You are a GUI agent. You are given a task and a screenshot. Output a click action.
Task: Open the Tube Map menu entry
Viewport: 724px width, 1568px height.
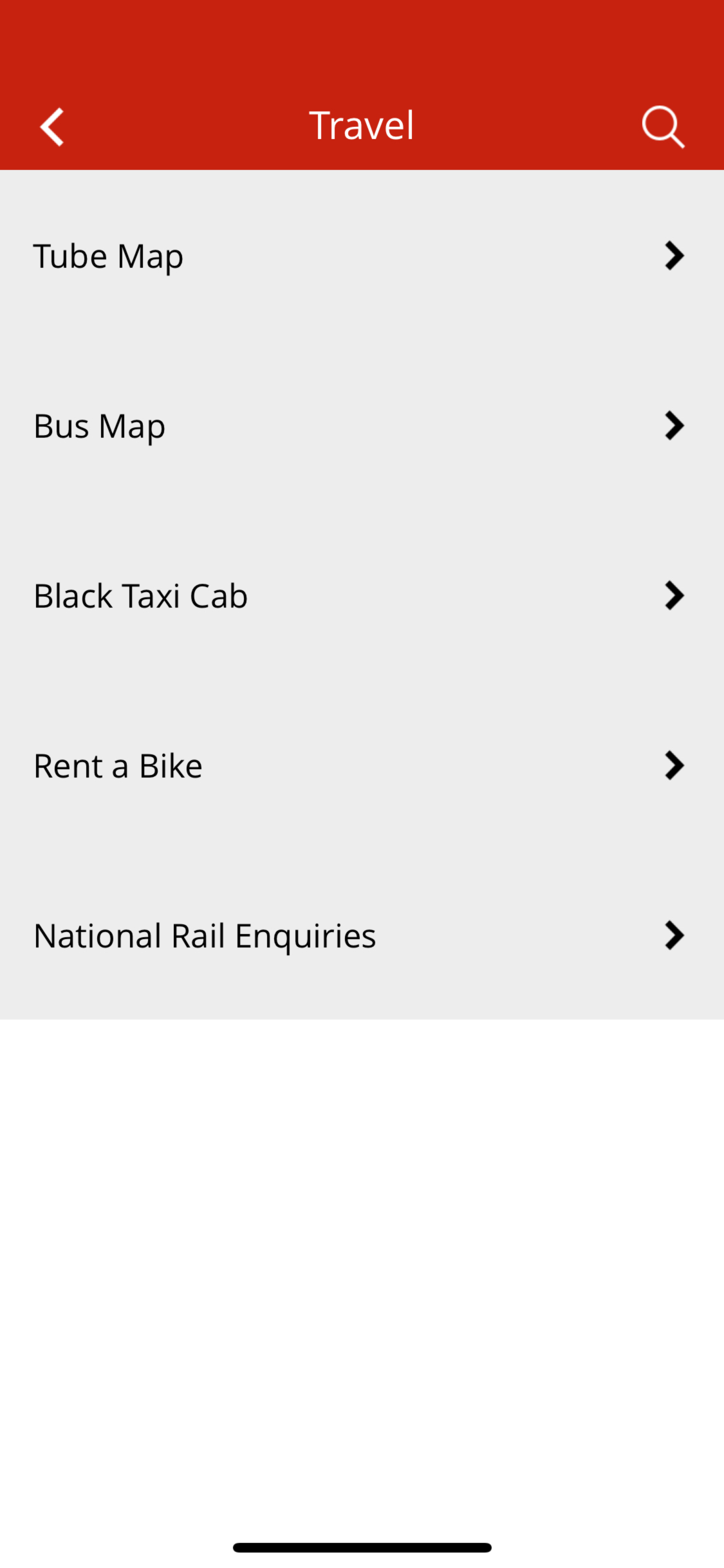point(108,257)
